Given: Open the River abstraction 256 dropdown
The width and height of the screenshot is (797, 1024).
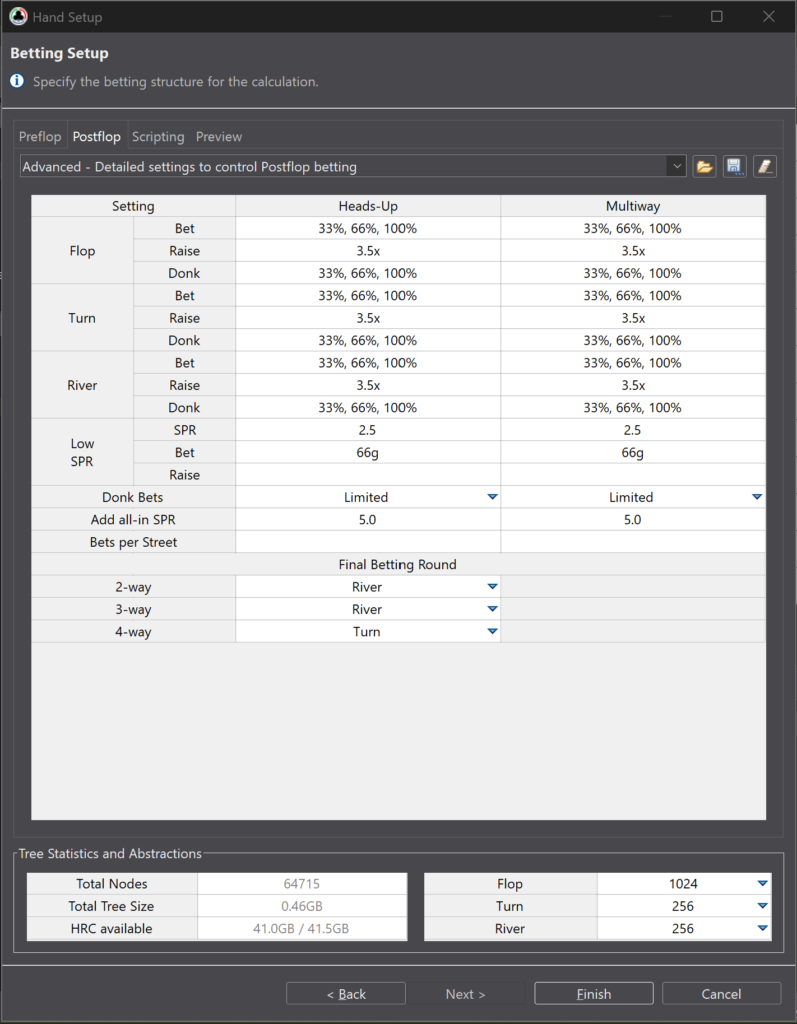Looking at the screenshot, I should [x=762, y=928].
